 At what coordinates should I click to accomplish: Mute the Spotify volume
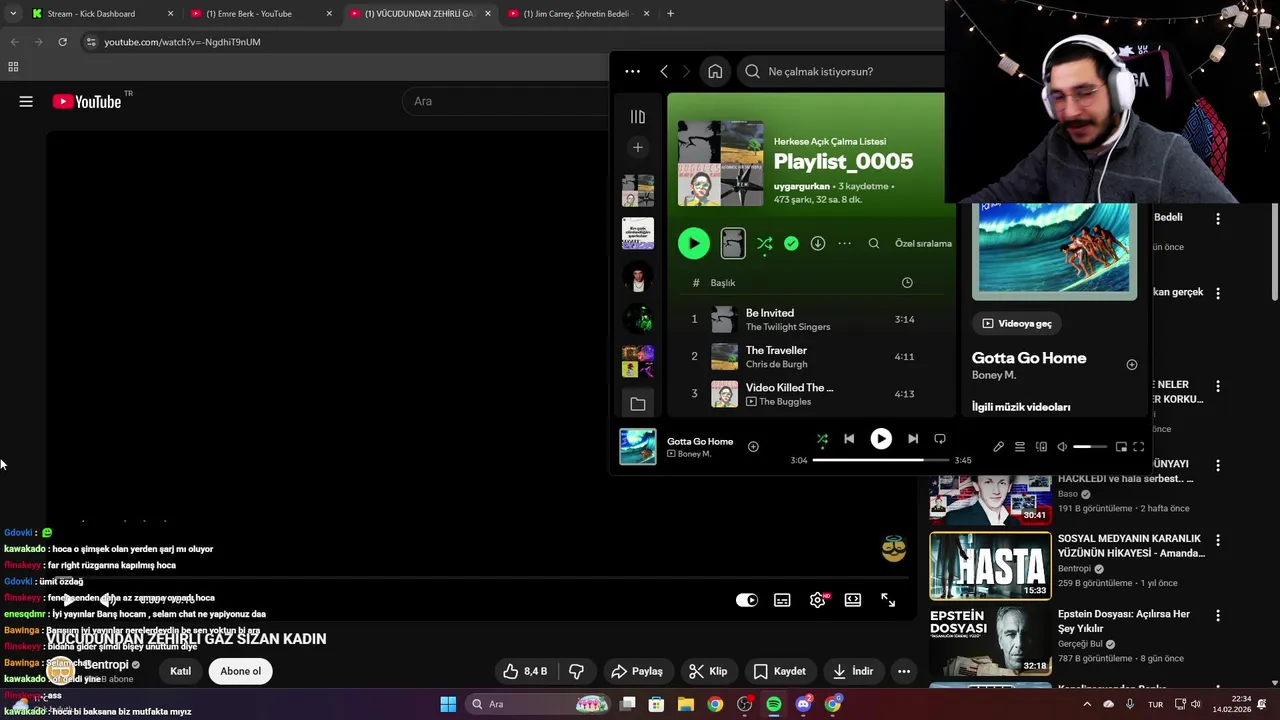[1062, 447]
